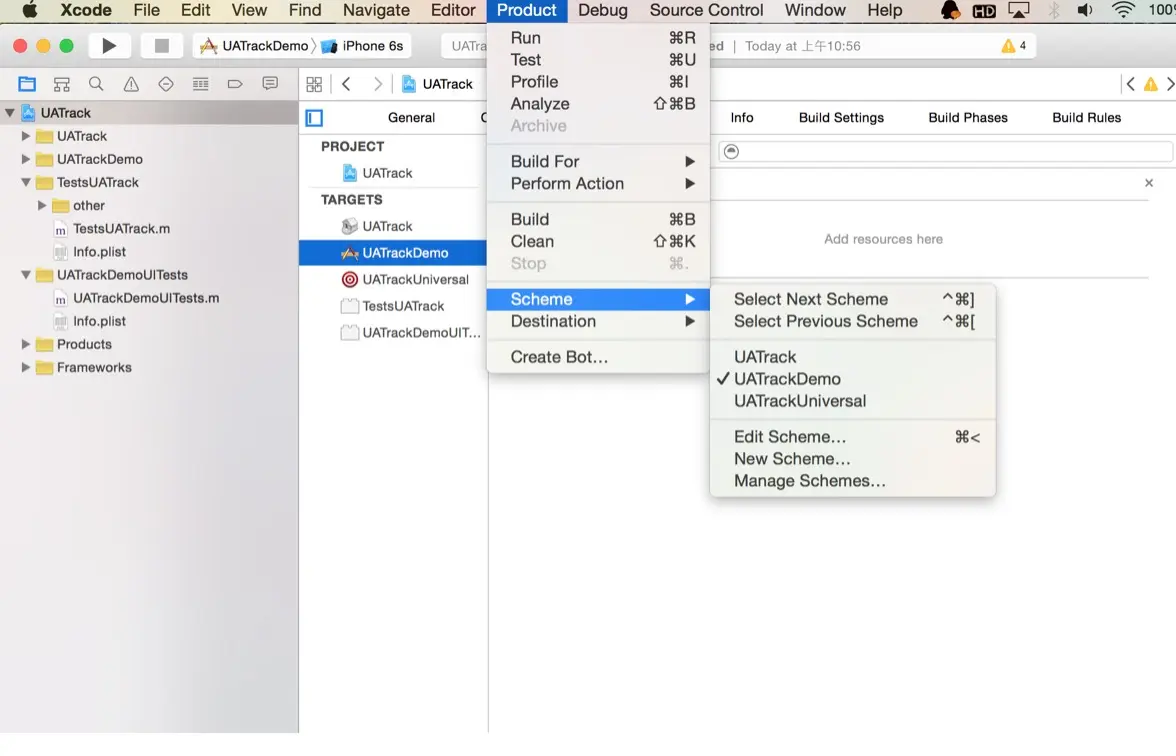Choose New Scheme… from submenu

853,459
